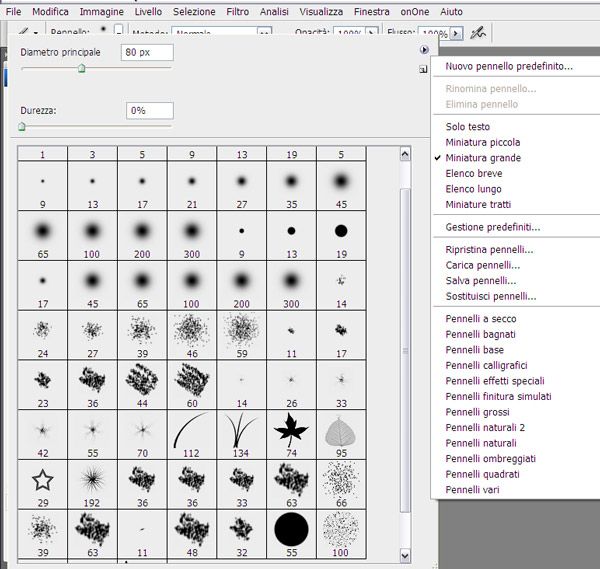This screenshot has height=569, width=600.
Task: Choose the curved stroke brush 112
Action: coord(192,434)
